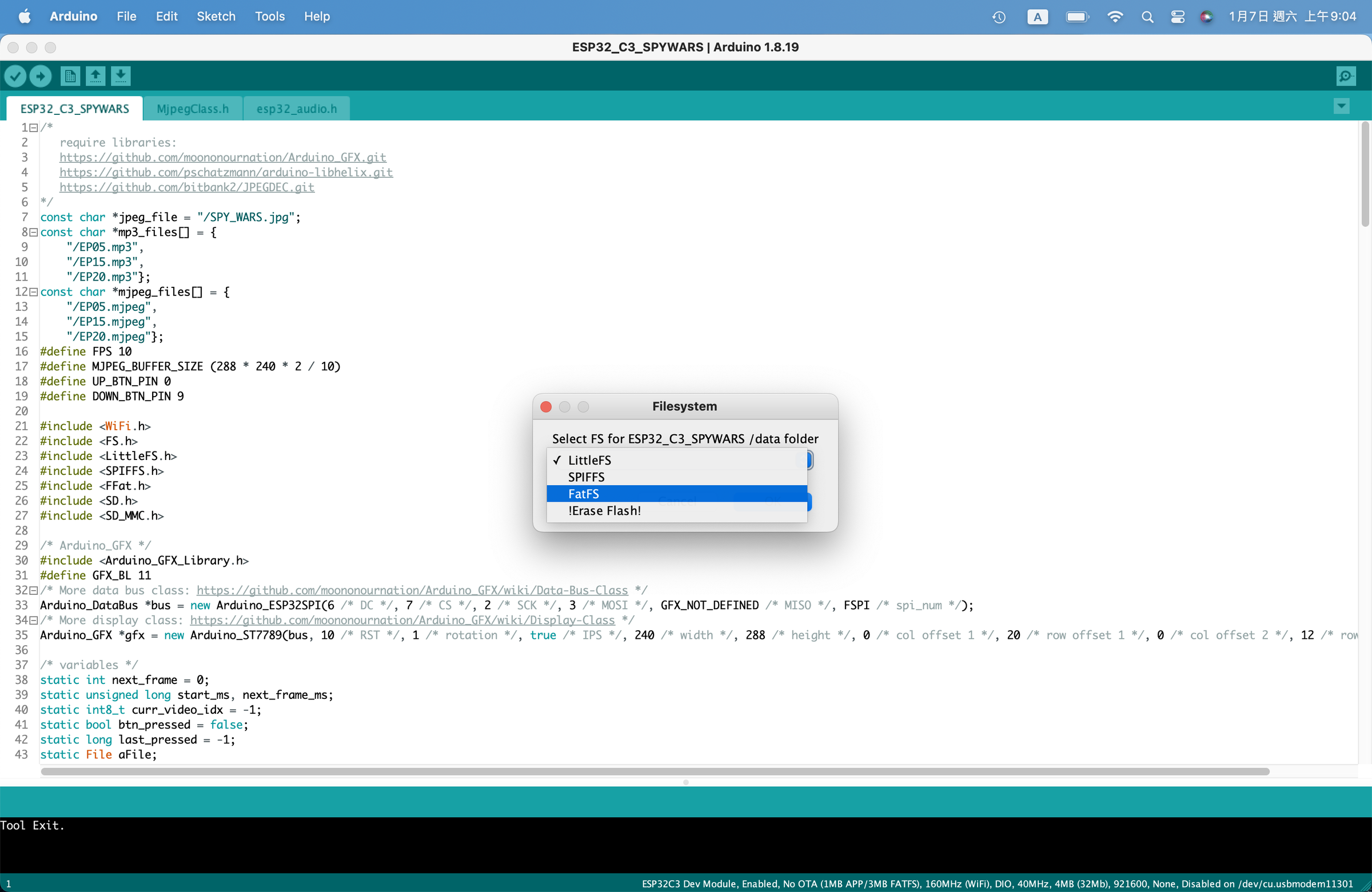Select FatFS in the filesystem list
The image size is (1372, 892).
click(x=584, y=494)
